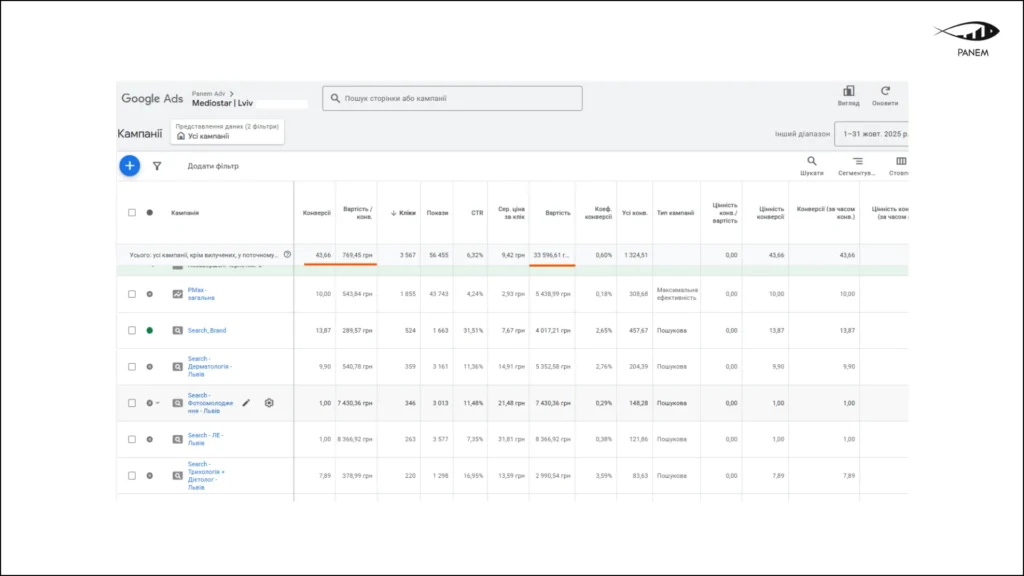Click the blue plus new campaign button

(129, 166)
